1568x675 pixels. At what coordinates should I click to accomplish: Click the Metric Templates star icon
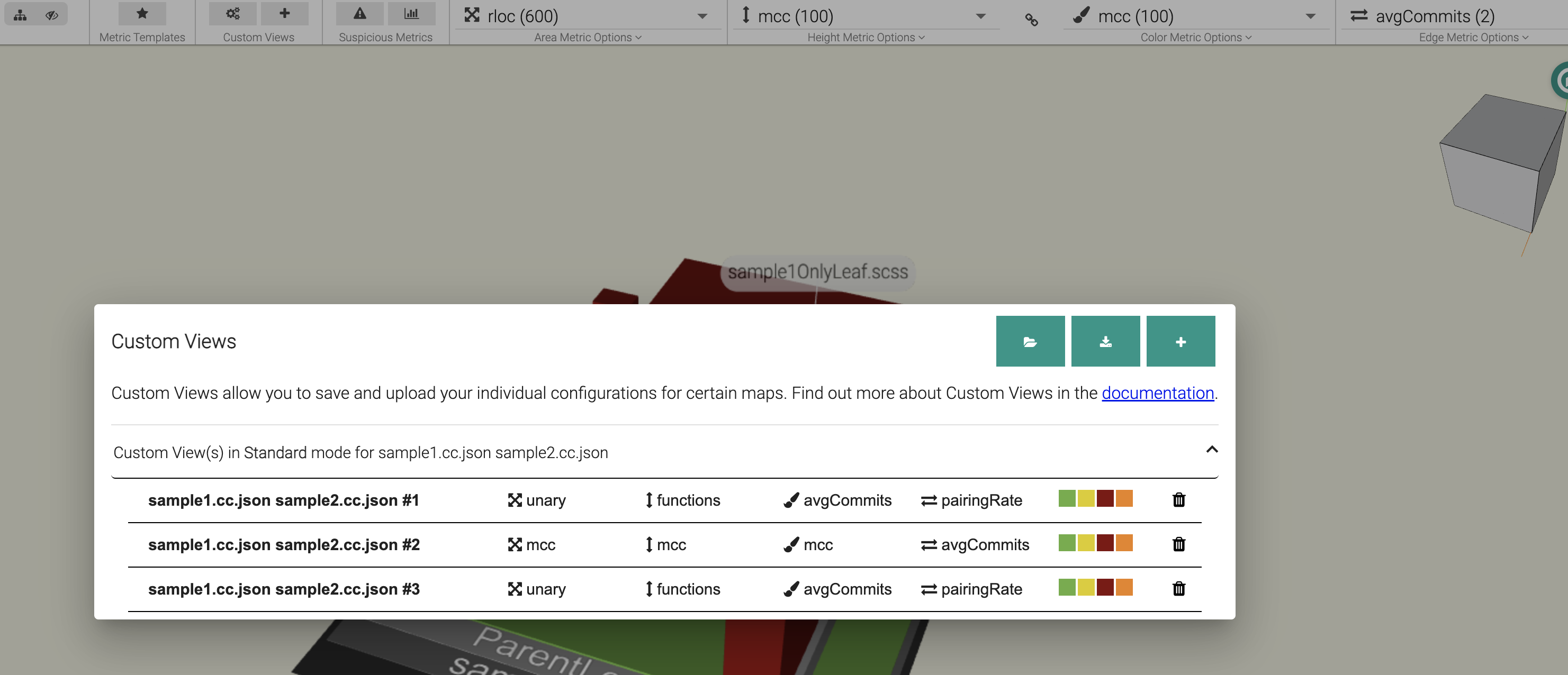(142, 13)
